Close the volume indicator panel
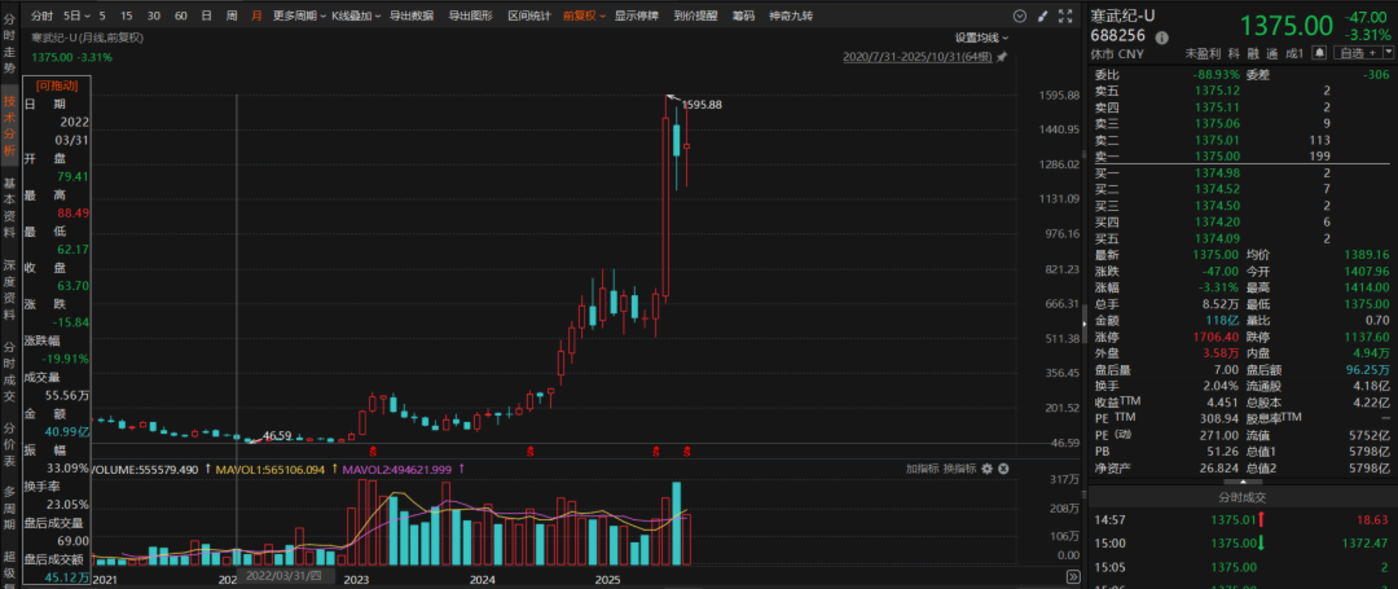 coord(1003,468)
